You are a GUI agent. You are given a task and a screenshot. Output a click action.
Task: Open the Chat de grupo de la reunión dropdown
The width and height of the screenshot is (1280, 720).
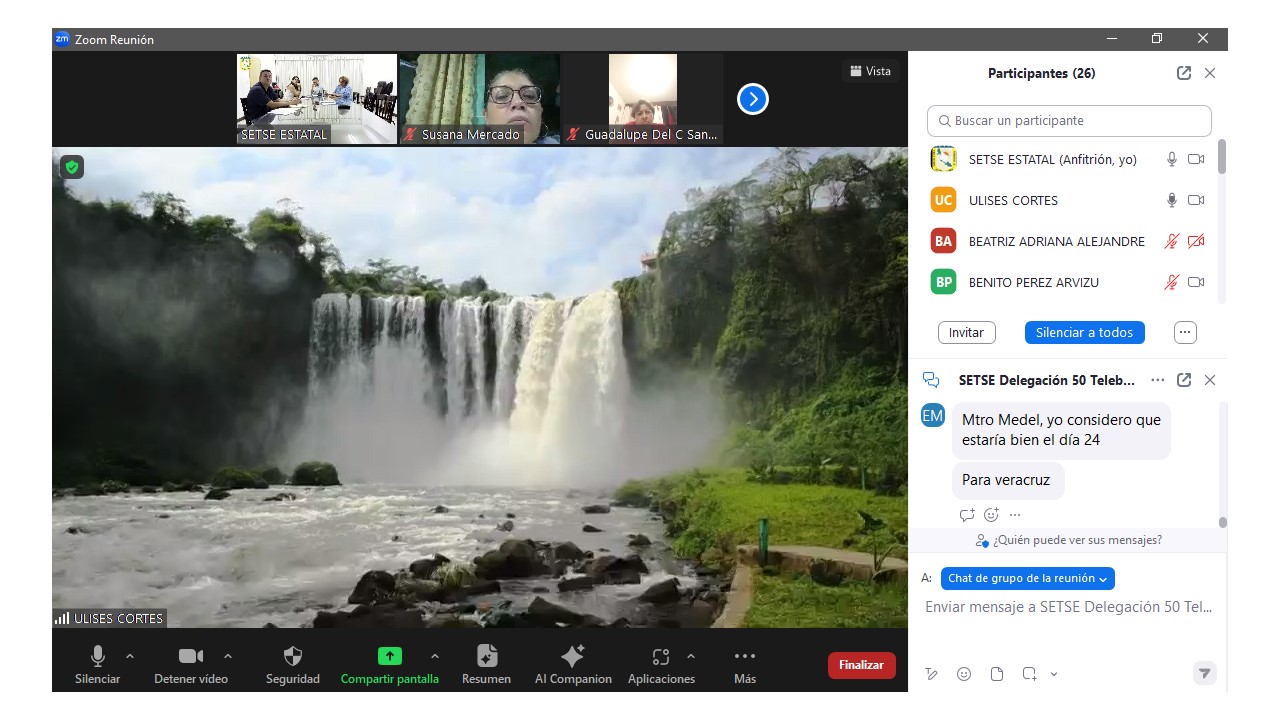(x=1027, y=578)
